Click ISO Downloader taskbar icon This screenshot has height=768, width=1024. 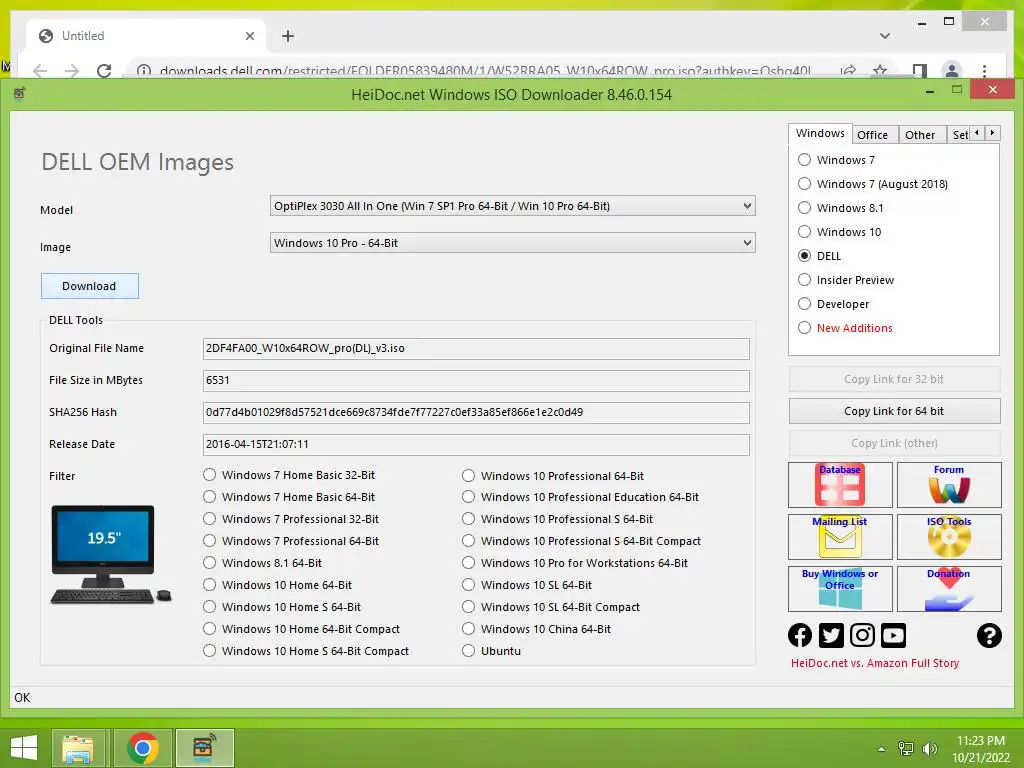tap(204, 748)
